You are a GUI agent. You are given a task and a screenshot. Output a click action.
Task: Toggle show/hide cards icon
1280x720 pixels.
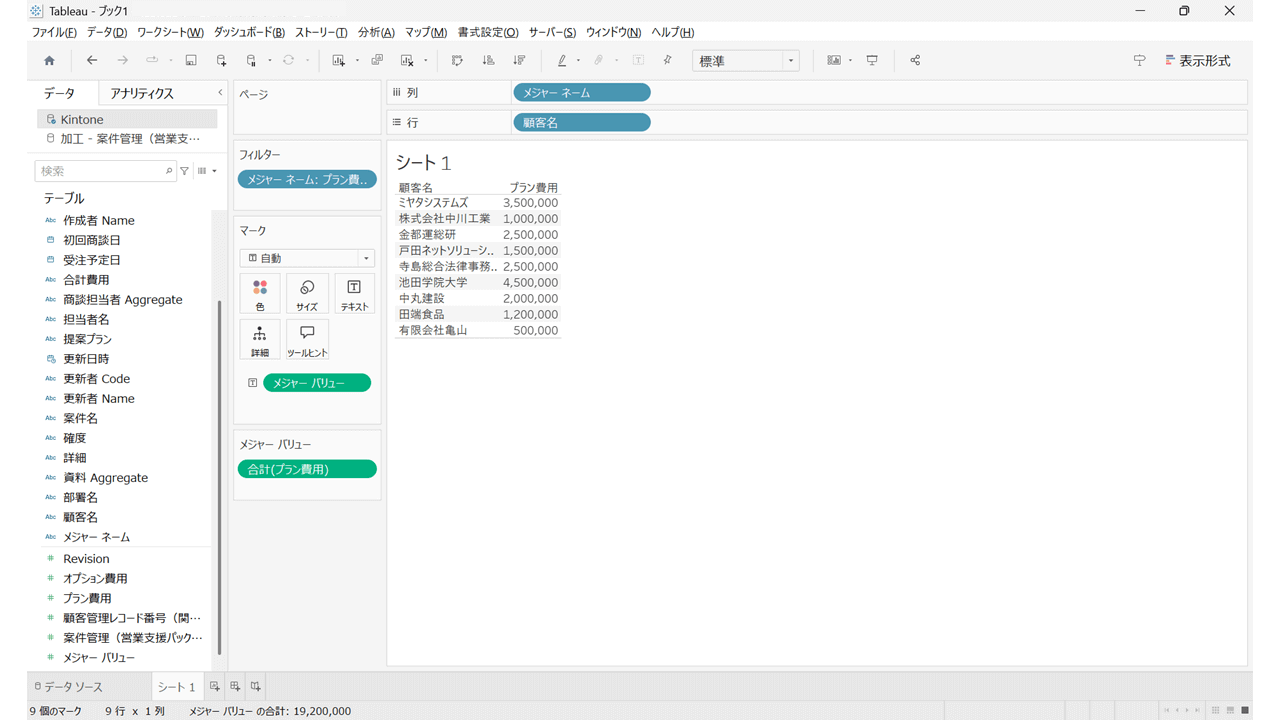tap(833, 61)
